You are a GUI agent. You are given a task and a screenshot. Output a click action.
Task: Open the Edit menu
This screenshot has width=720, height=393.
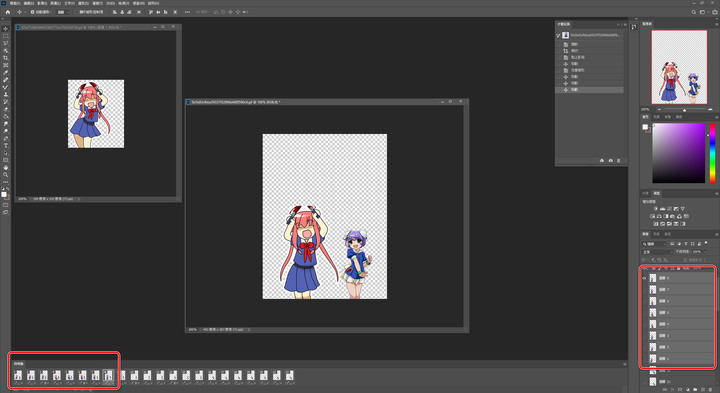coord(28,3)
